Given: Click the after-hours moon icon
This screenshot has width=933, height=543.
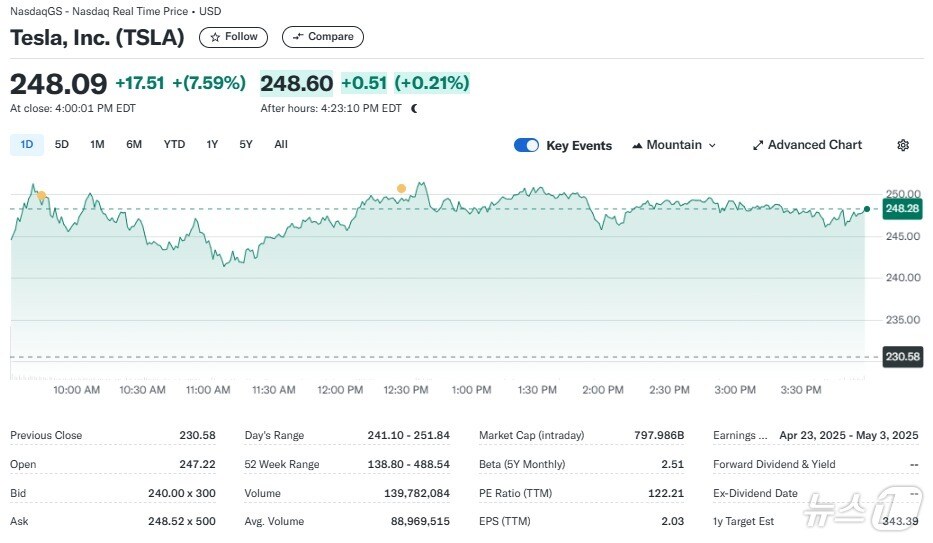Looking at the screenshot, I should [415, 108].
